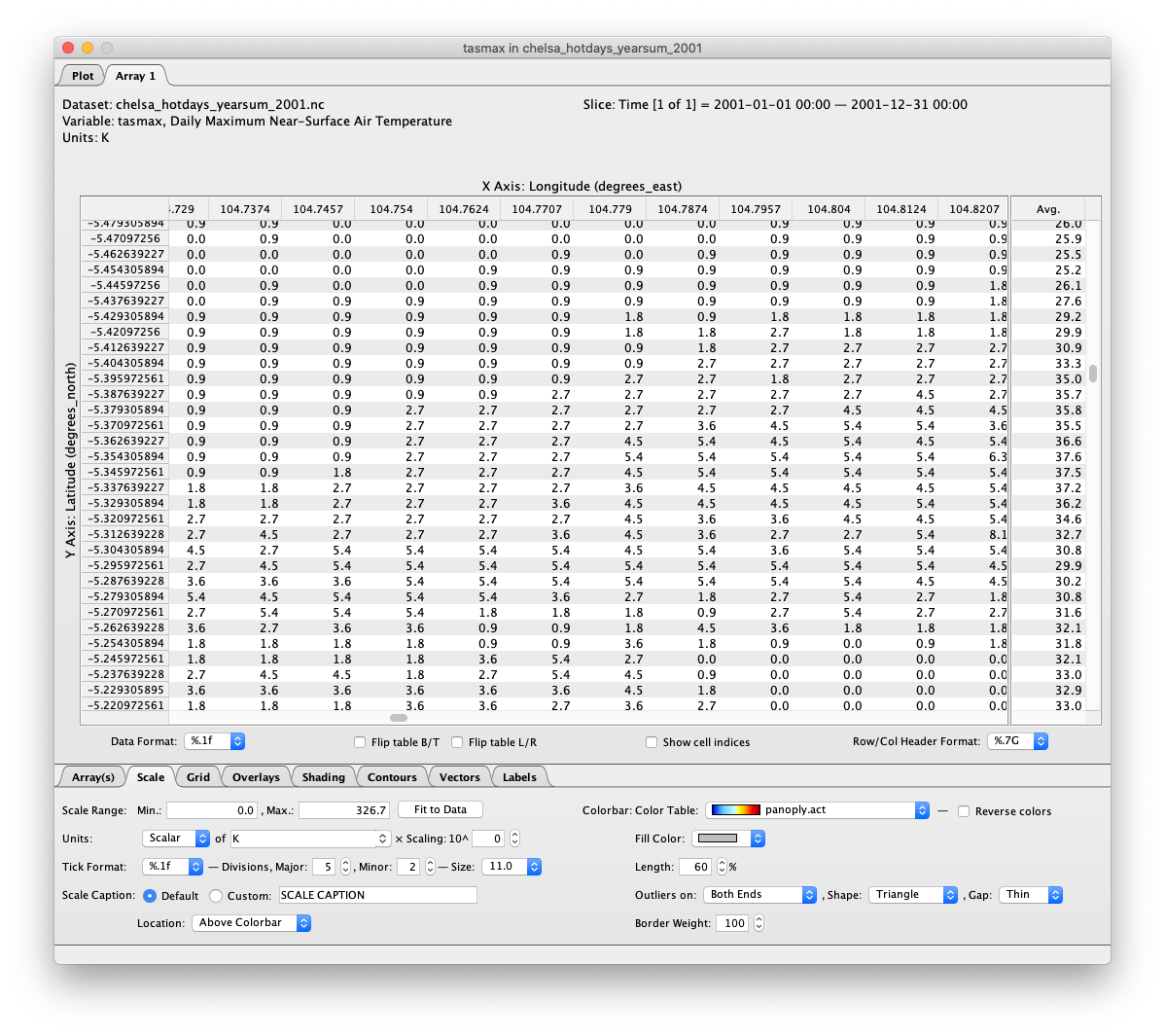
Task: Click the 104.8207 longitude column header
Action: tap(974, 209)
